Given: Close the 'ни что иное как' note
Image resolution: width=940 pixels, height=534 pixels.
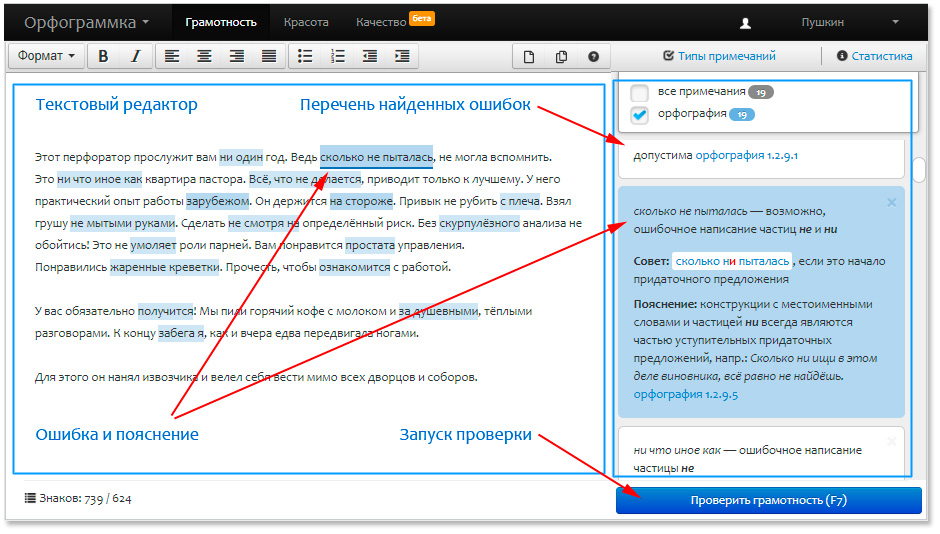Looking at the screenshot, I should coord(891,442).
